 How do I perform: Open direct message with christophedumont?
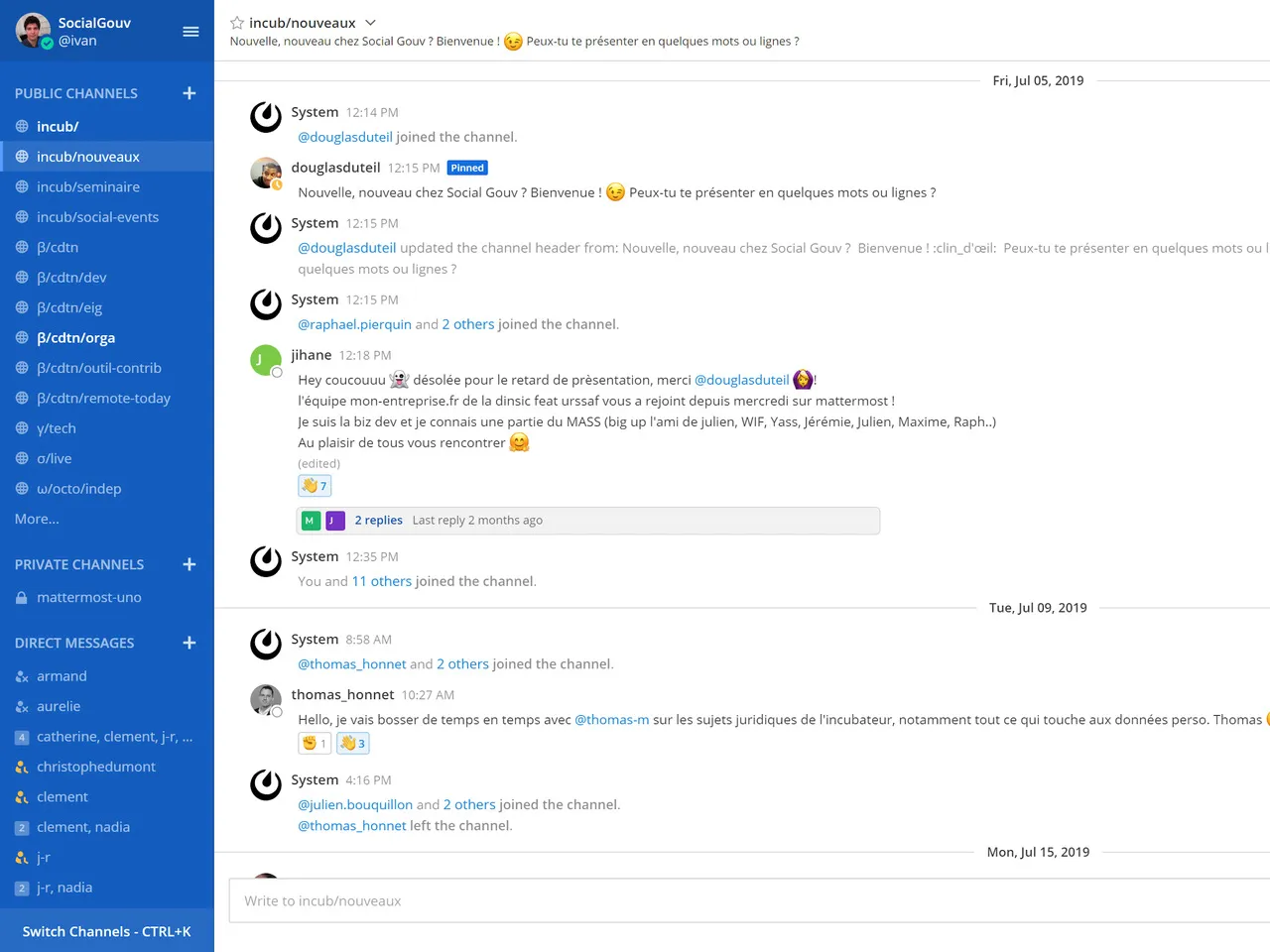pos(107,767)
